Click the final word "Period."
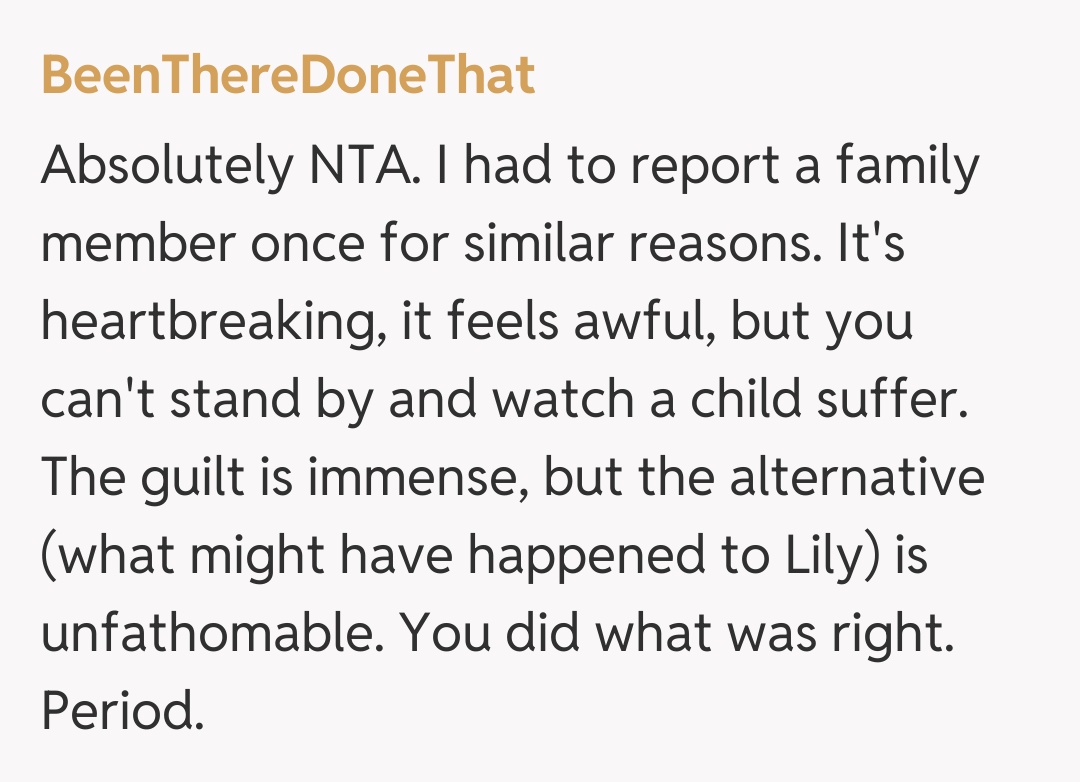 point(122,713)
